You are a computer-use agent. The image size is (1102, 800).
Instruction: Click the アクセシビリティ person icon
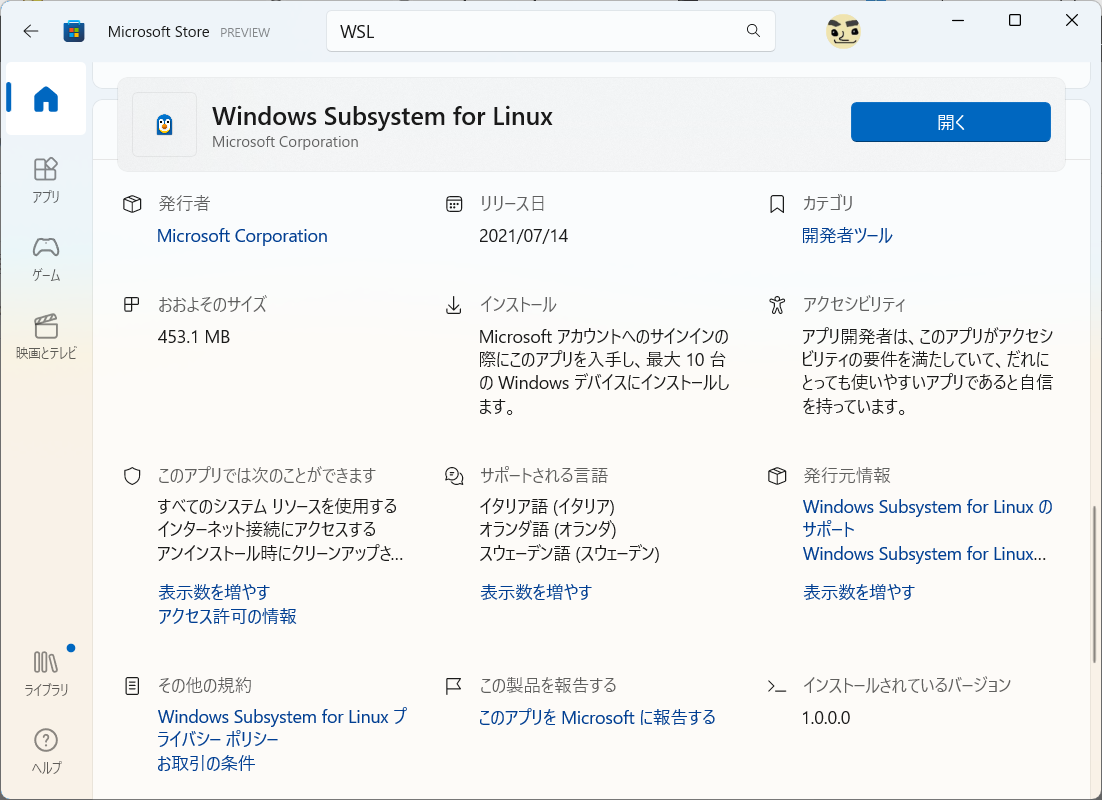[x=777, y=304]
